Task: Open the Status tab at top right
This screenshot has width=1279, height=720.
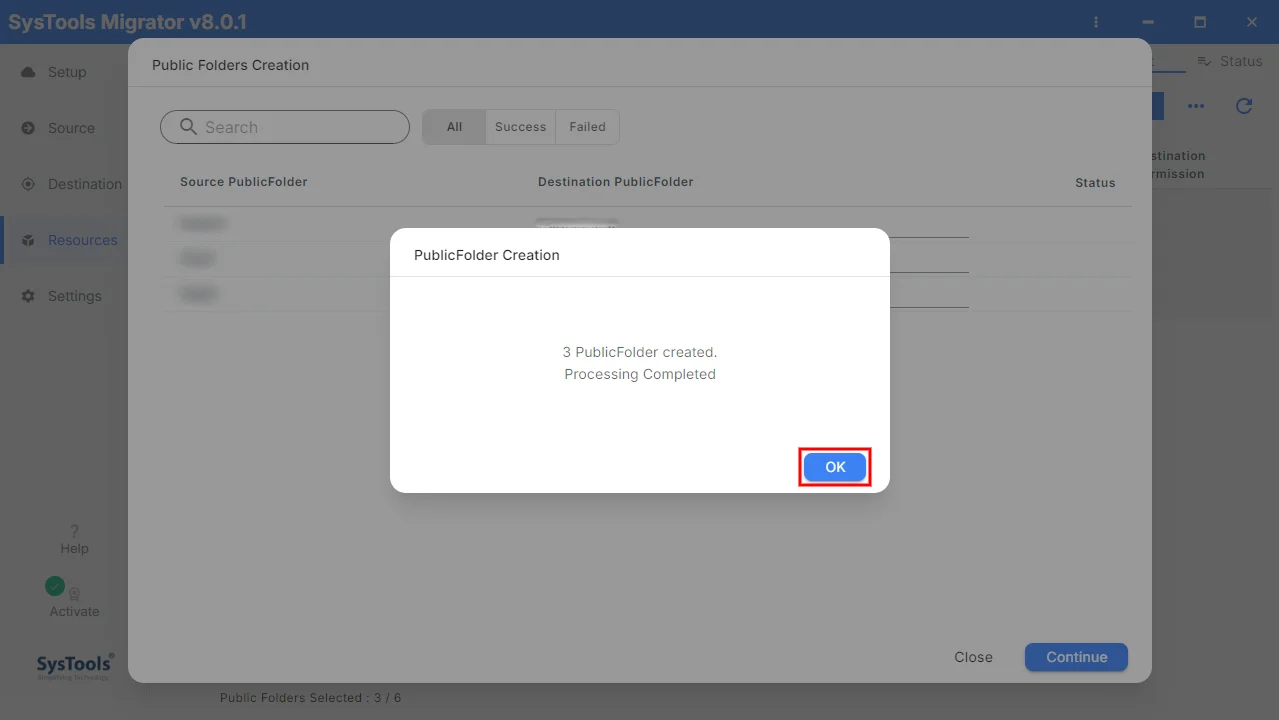Action: pyautogui.click(x=1230, y=61)
